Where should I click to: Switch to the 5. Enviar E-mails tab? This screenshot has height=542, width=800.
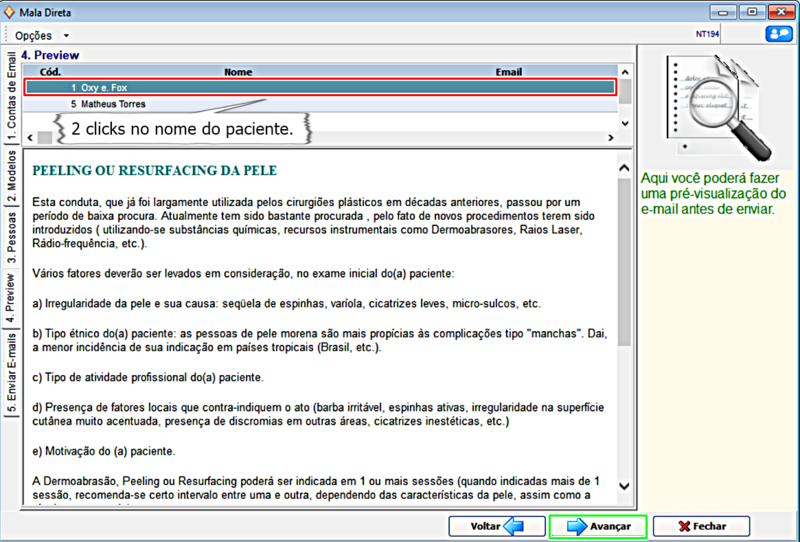(11, 373)
